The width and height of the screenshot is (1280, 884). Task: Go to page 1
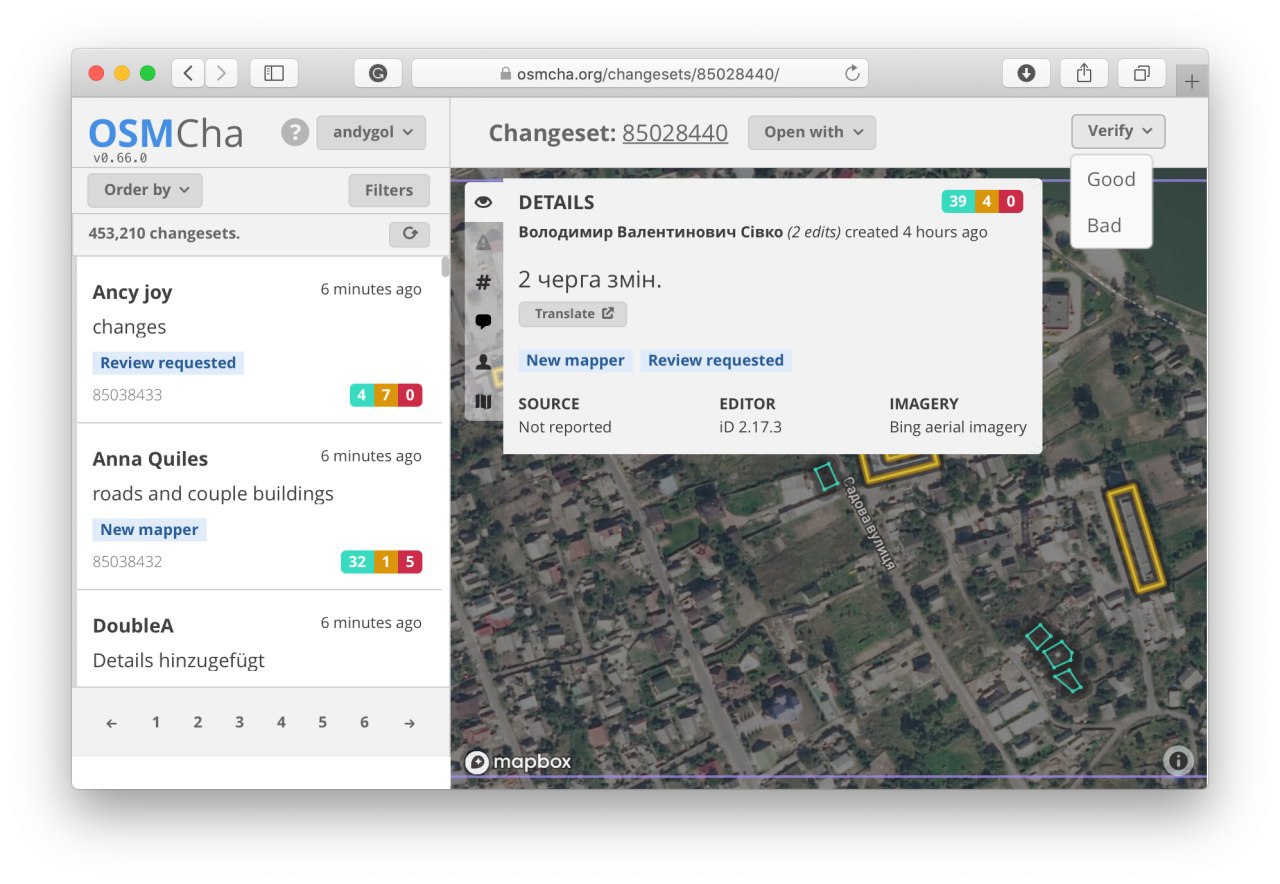(156, 722)
